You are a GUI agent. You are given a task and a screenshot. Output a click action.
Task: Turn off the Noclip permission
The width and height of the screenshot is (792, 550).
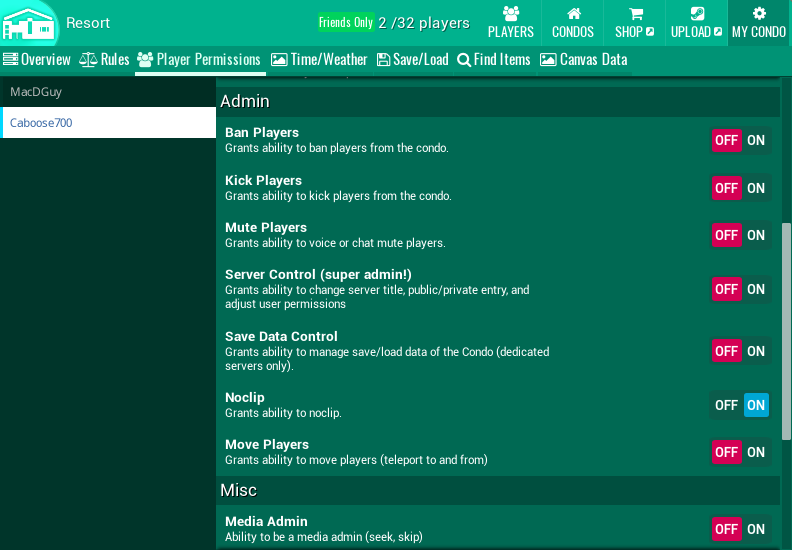[x=727, y=405]
